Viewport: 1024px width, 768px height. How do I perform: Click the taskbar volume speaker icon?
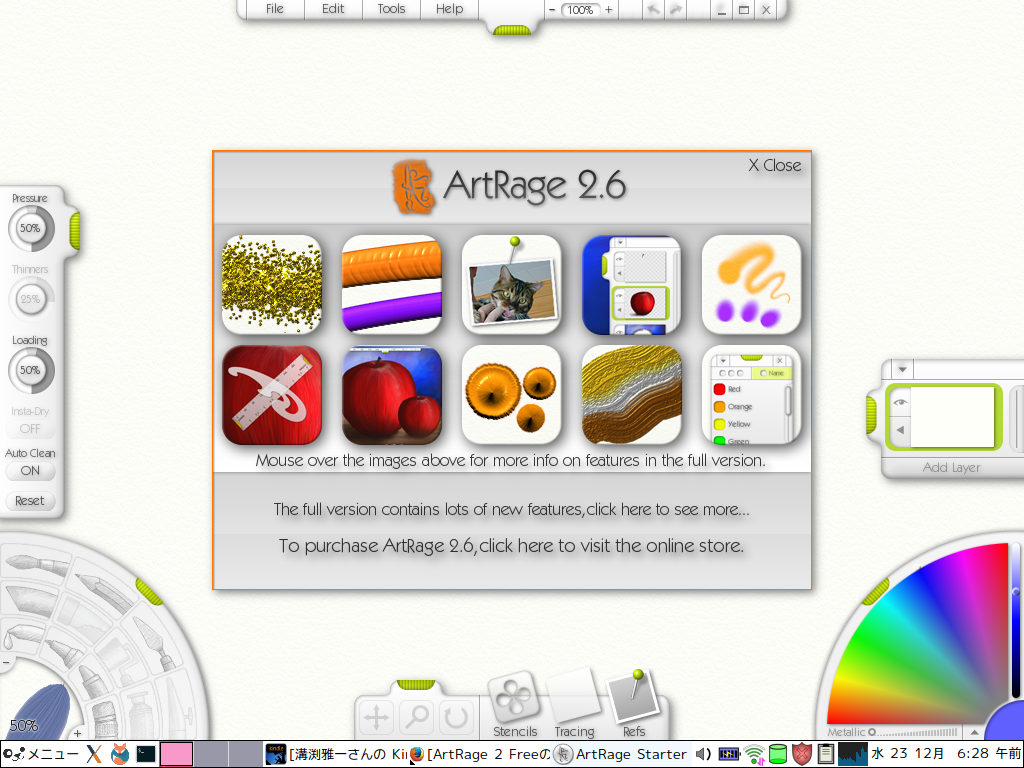[x=703, y=754]
